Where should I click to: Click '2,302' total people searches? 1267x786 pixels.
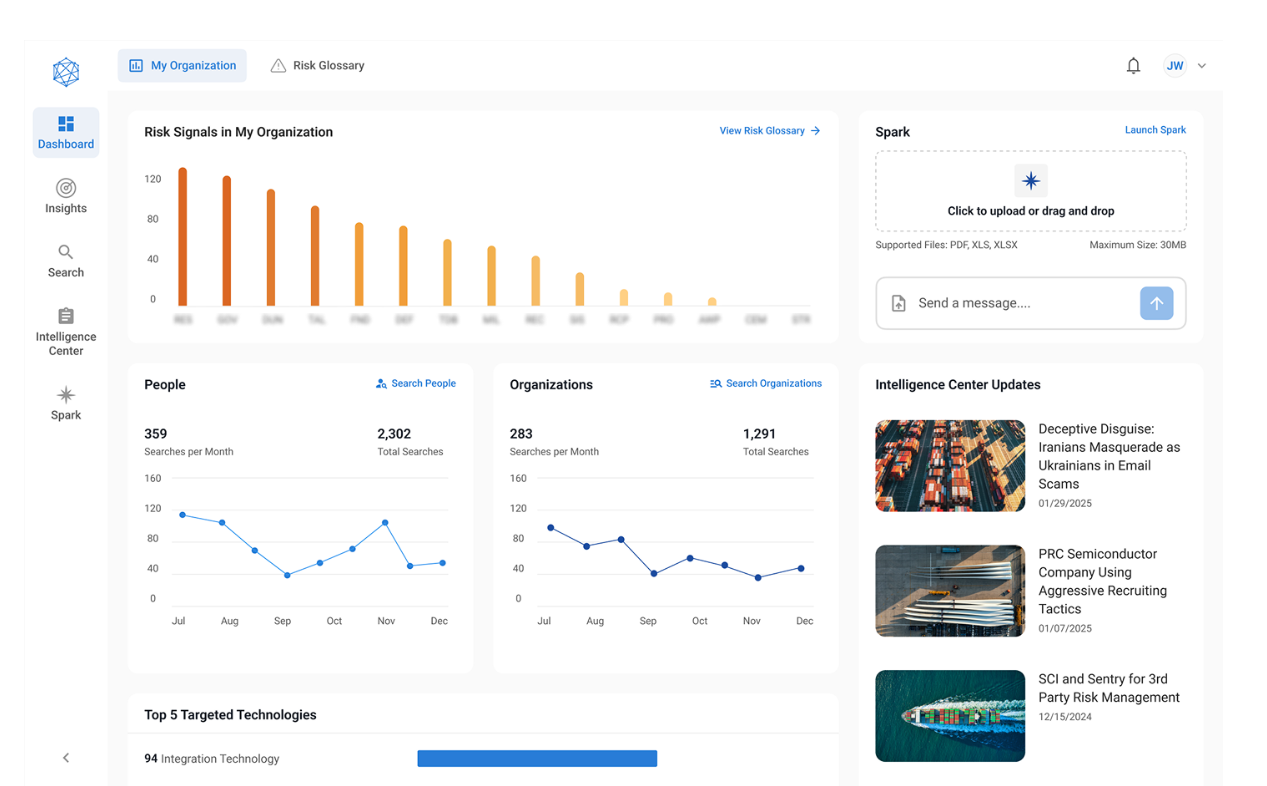[394, 434]
